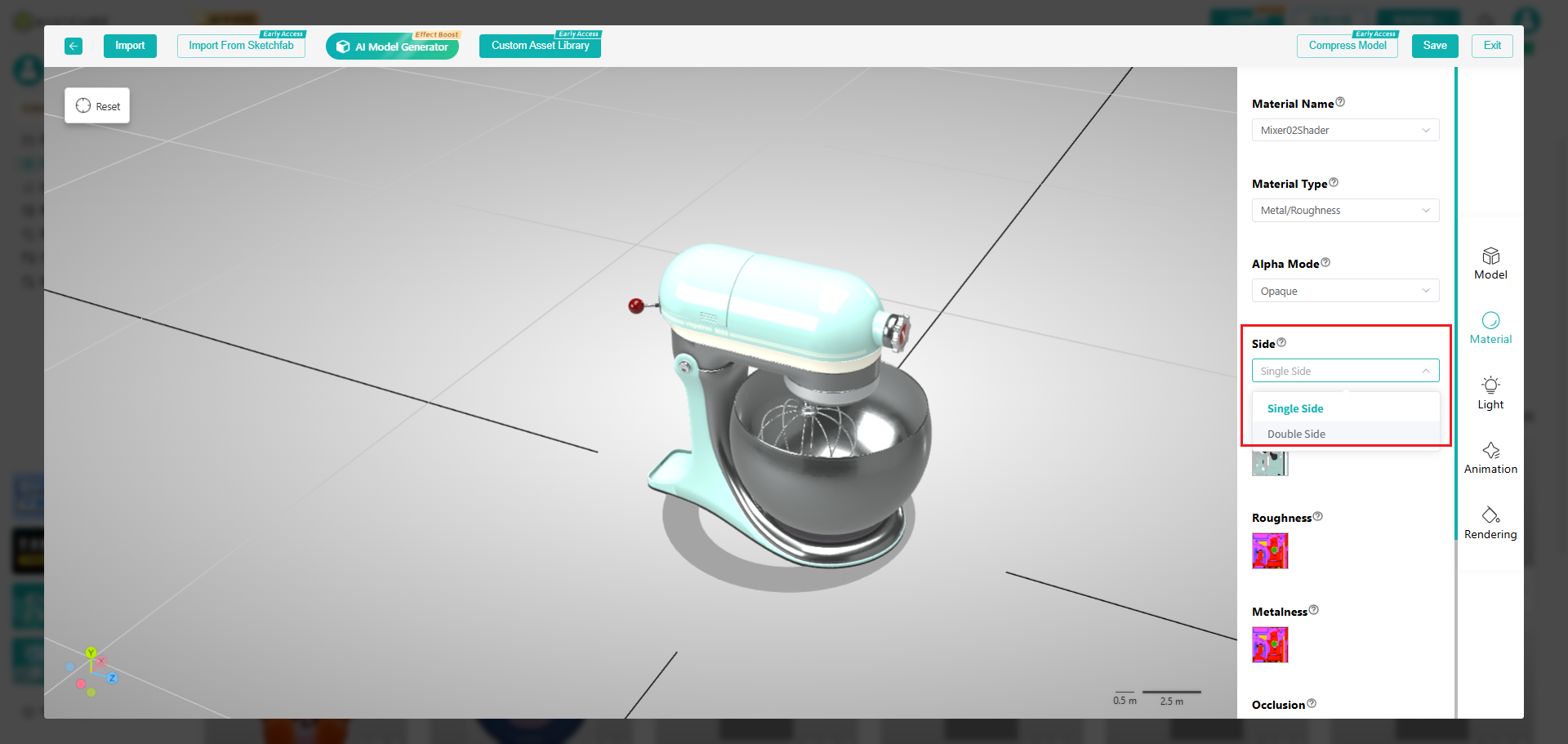Image resolution: width=1568 pixels, height=744 pixels.
Task: Select the Single Side option
Action: tap(1295, 409)
